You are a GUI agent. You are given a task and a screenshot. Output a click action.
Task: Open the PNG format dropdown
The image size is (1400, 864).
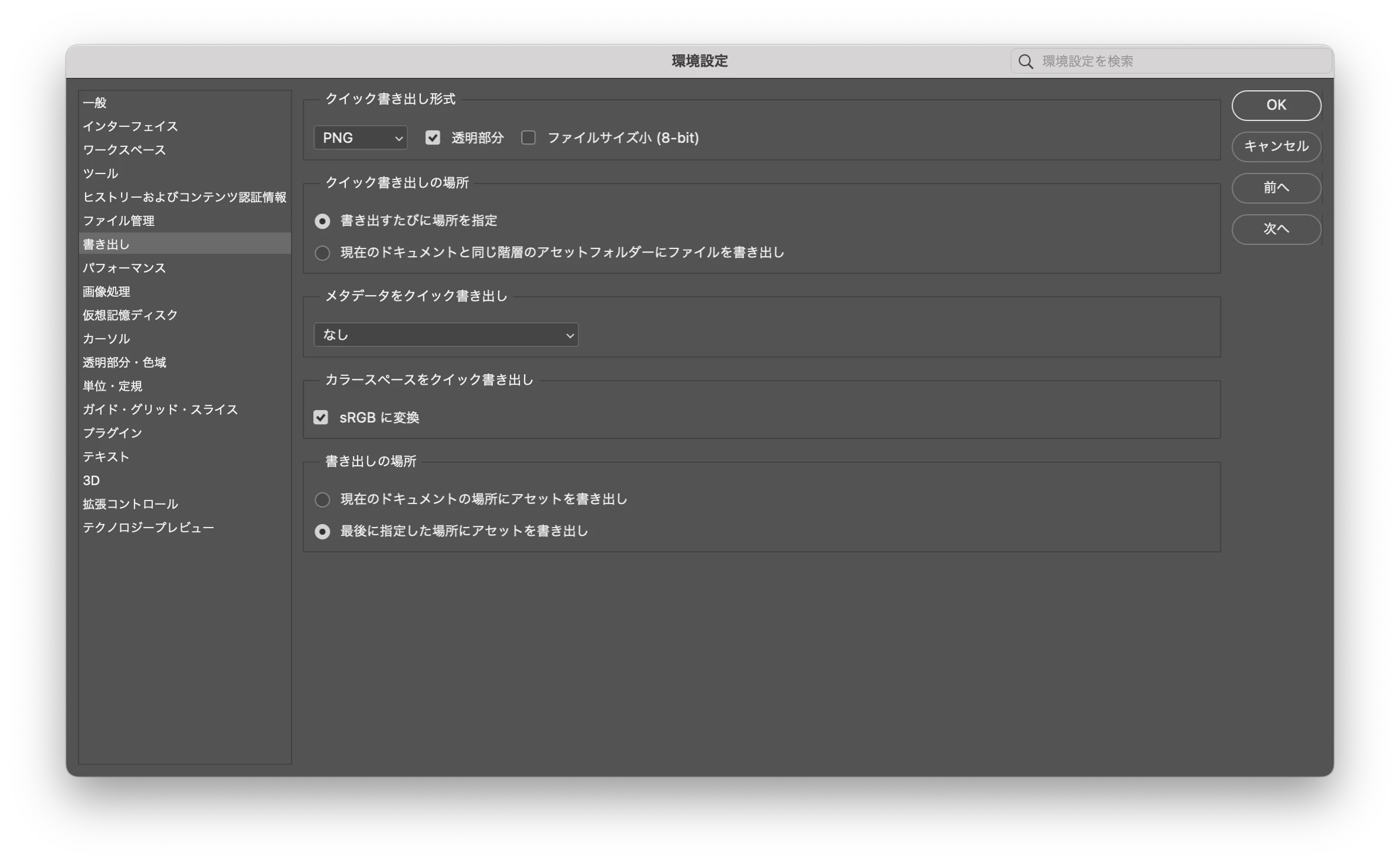[361, 138]
